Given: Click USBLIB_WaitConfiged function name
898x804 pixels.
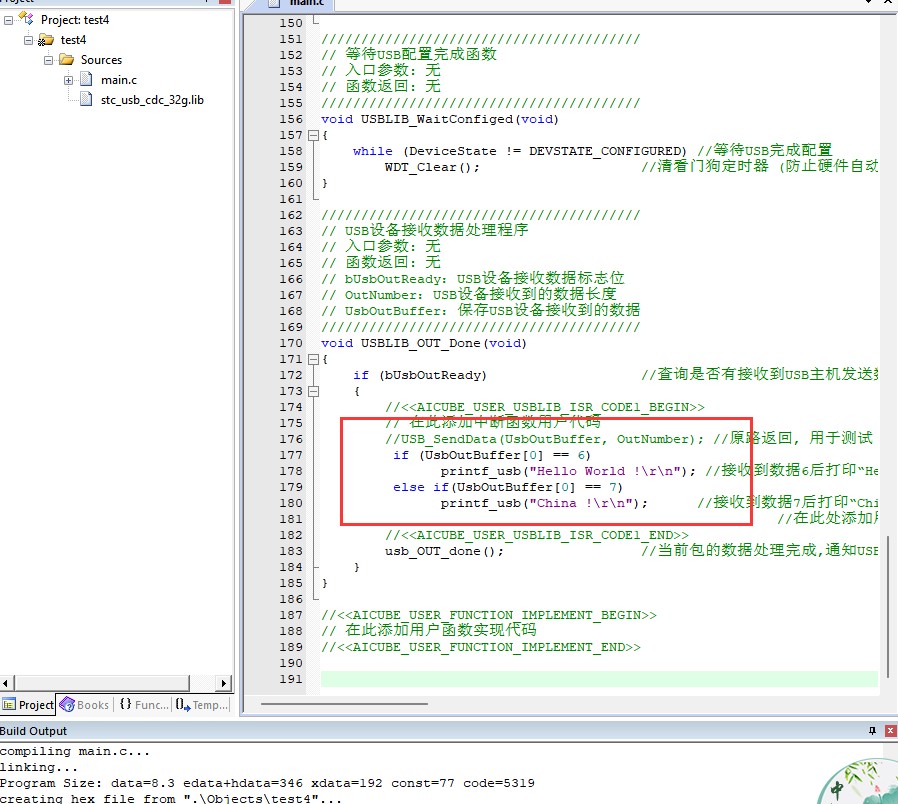Looking at the screenshot, I should (x=436, y=119).
